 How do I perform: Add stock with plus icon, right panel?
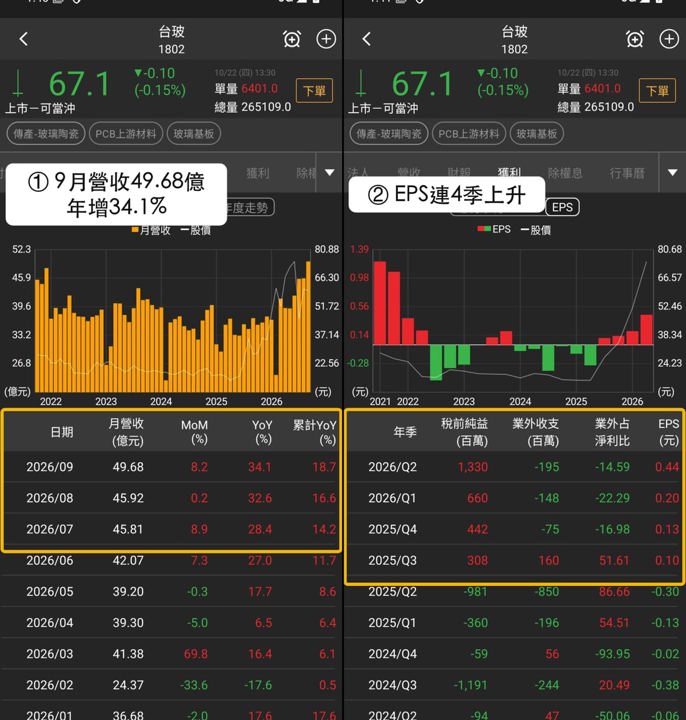(669, 39)
